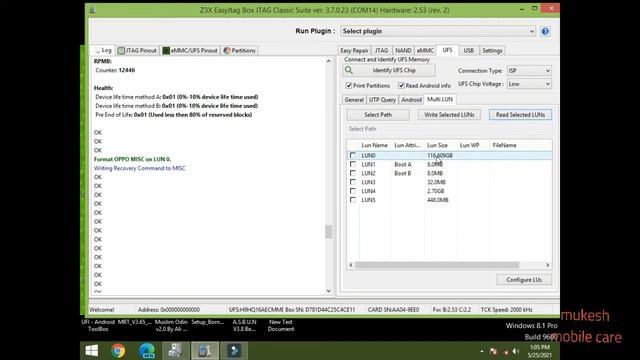640x360 pixels.
Task: Open the Settings tab
Action: (x=492, y=51)
